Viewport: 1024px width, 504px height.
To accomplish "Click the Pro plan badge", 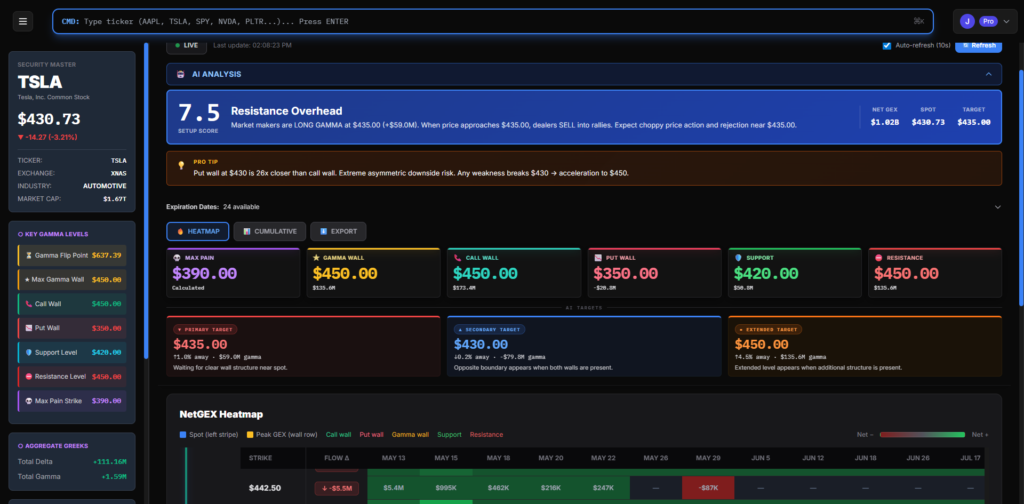I will (x=987, y=22).
